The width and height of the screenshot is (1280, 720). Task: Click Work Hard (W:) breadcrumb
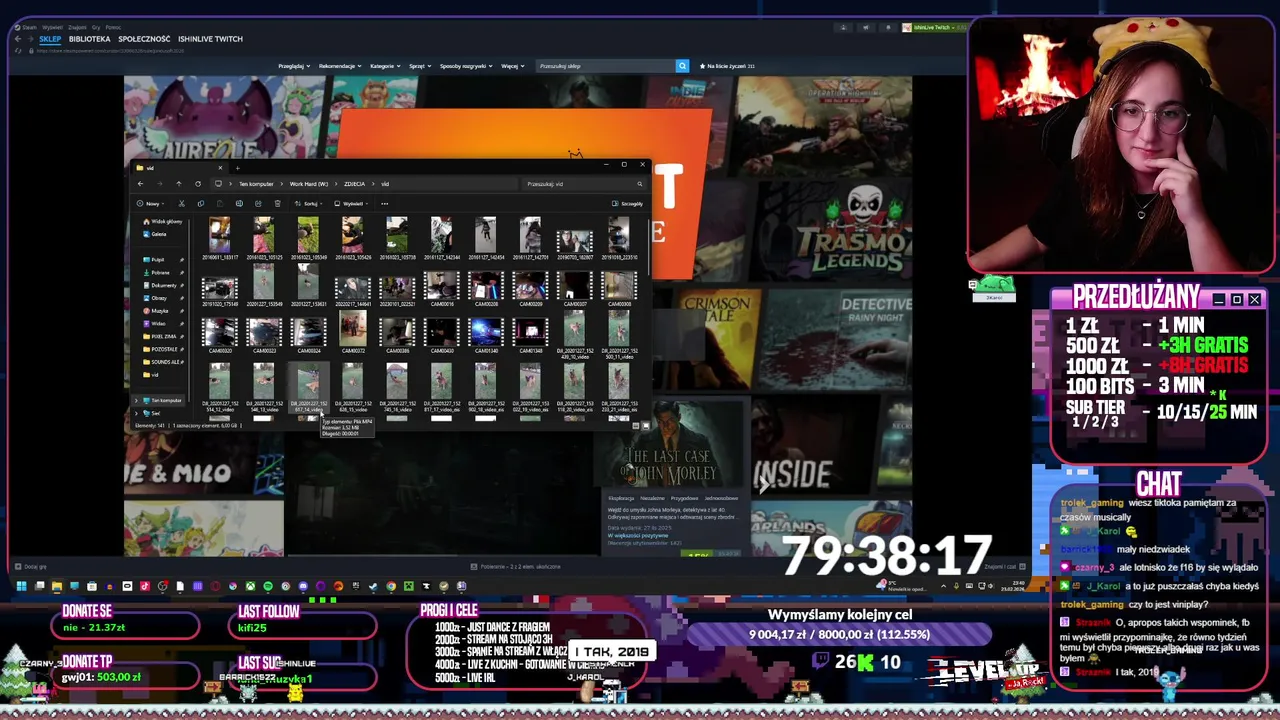tap(309, 184)
